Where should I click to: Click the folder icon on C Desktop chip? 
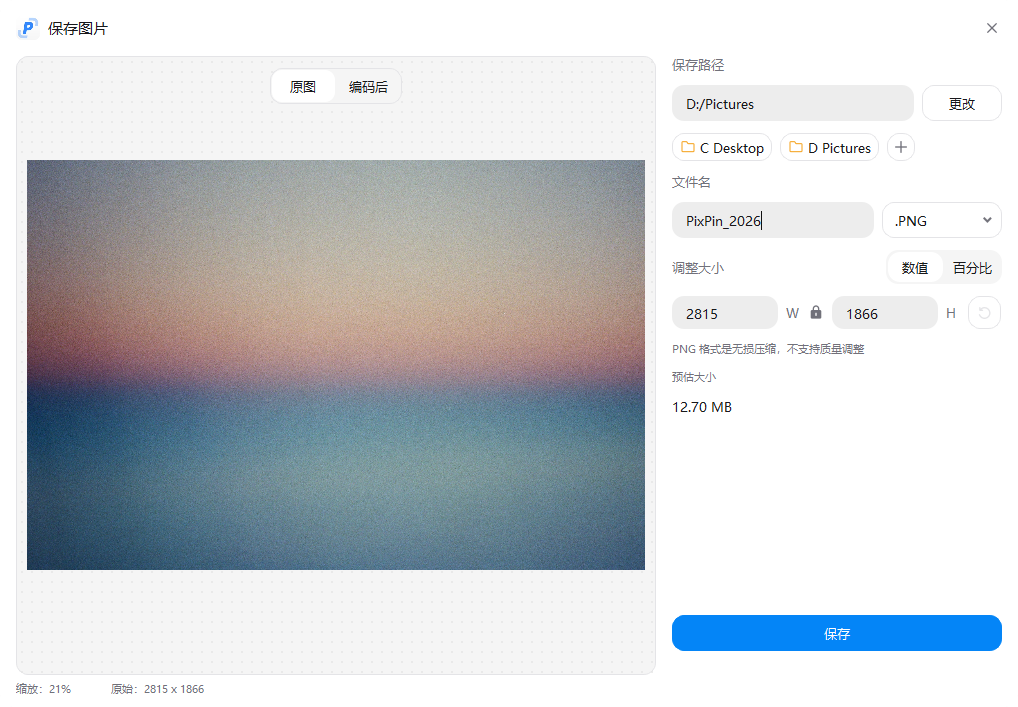[x=686, y=147]
